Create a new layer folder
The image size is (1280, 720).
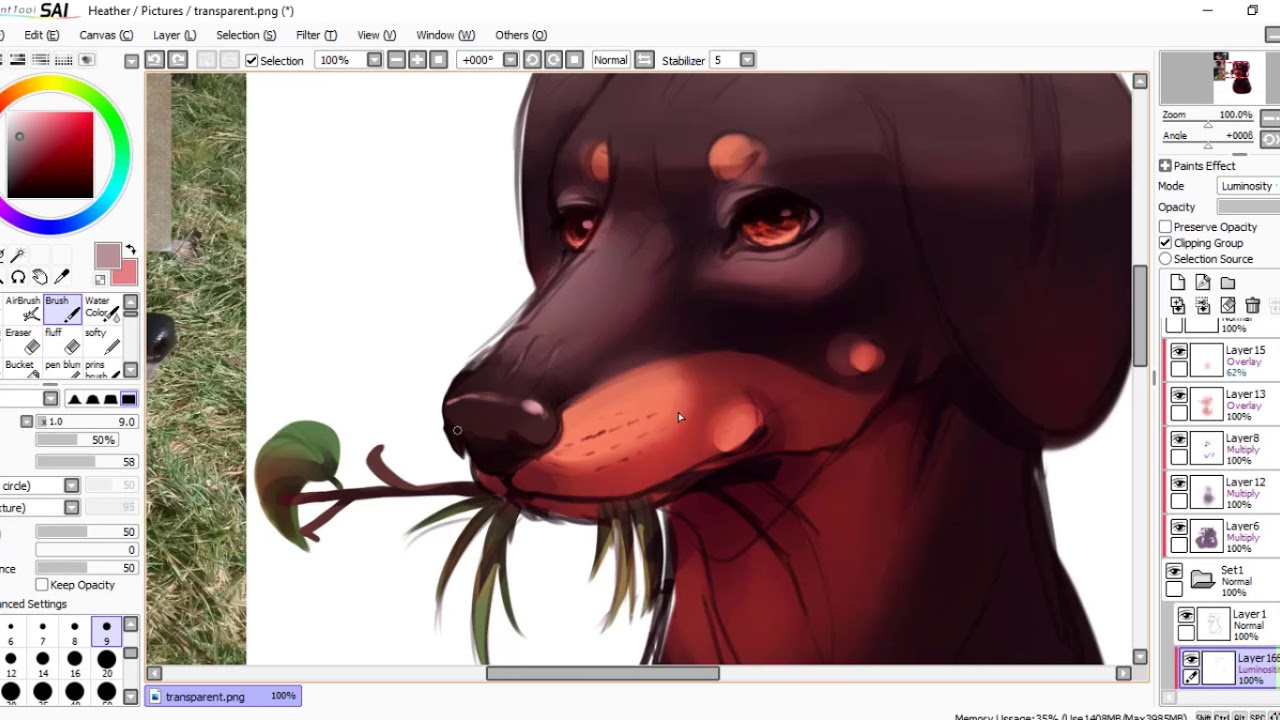pyautogui.click(x=1228, y=283)
